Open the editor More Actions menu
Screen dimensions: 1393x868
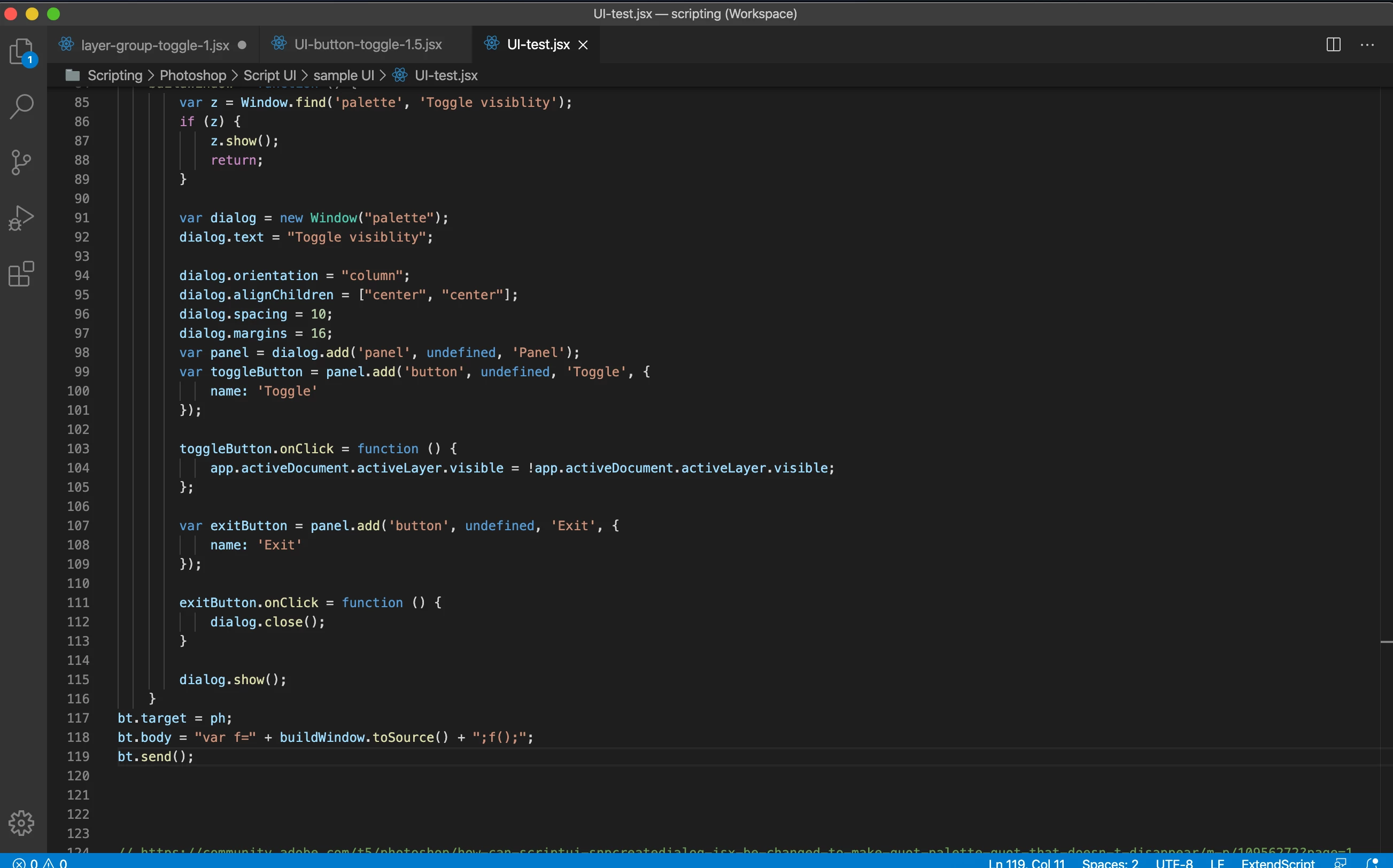click(1367, 45)
